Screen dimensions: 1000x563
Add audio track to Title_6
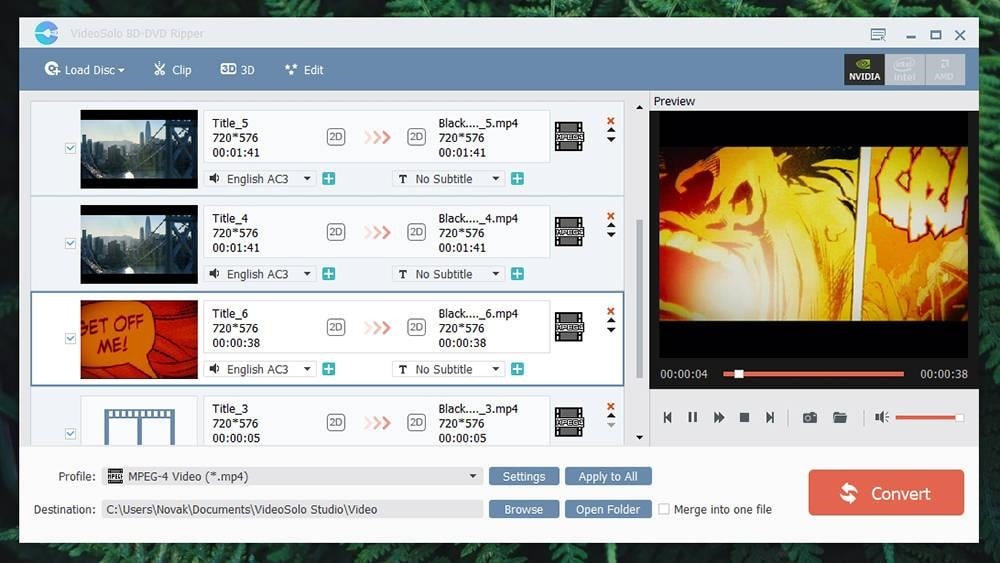[x=328, y=369]
